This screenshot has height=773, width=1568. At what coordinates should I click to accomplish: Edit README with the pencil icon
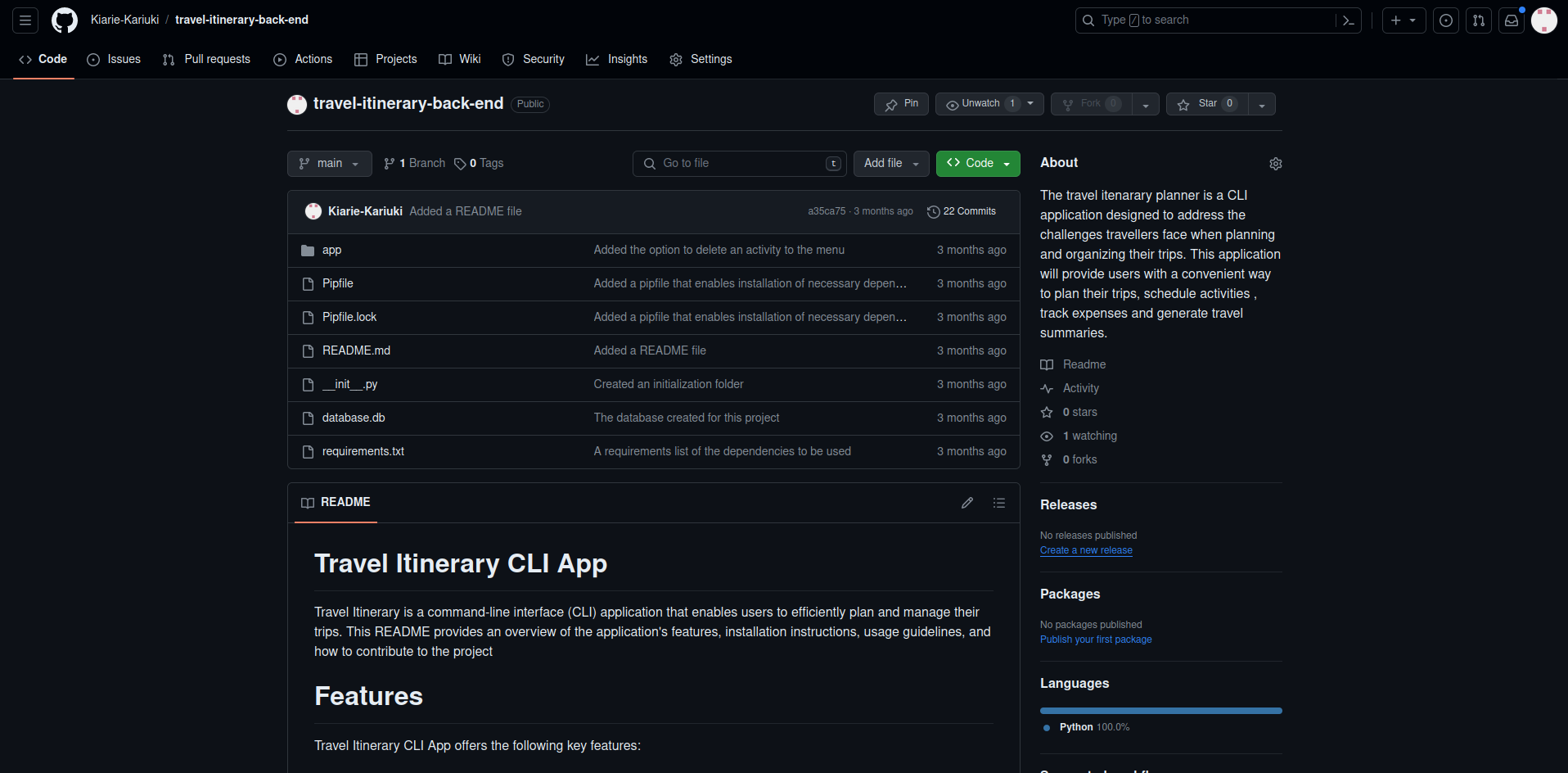point(967,503)
